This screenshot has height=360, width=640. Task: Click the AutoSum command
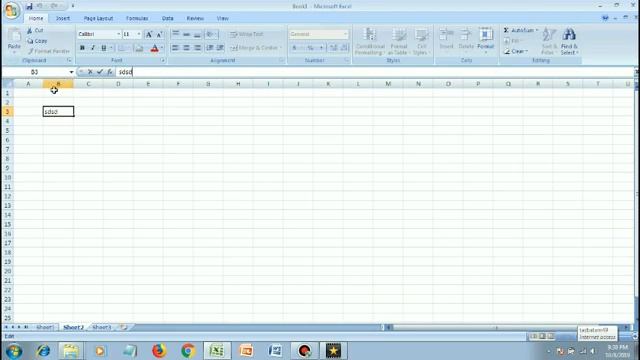click(520, 31)
